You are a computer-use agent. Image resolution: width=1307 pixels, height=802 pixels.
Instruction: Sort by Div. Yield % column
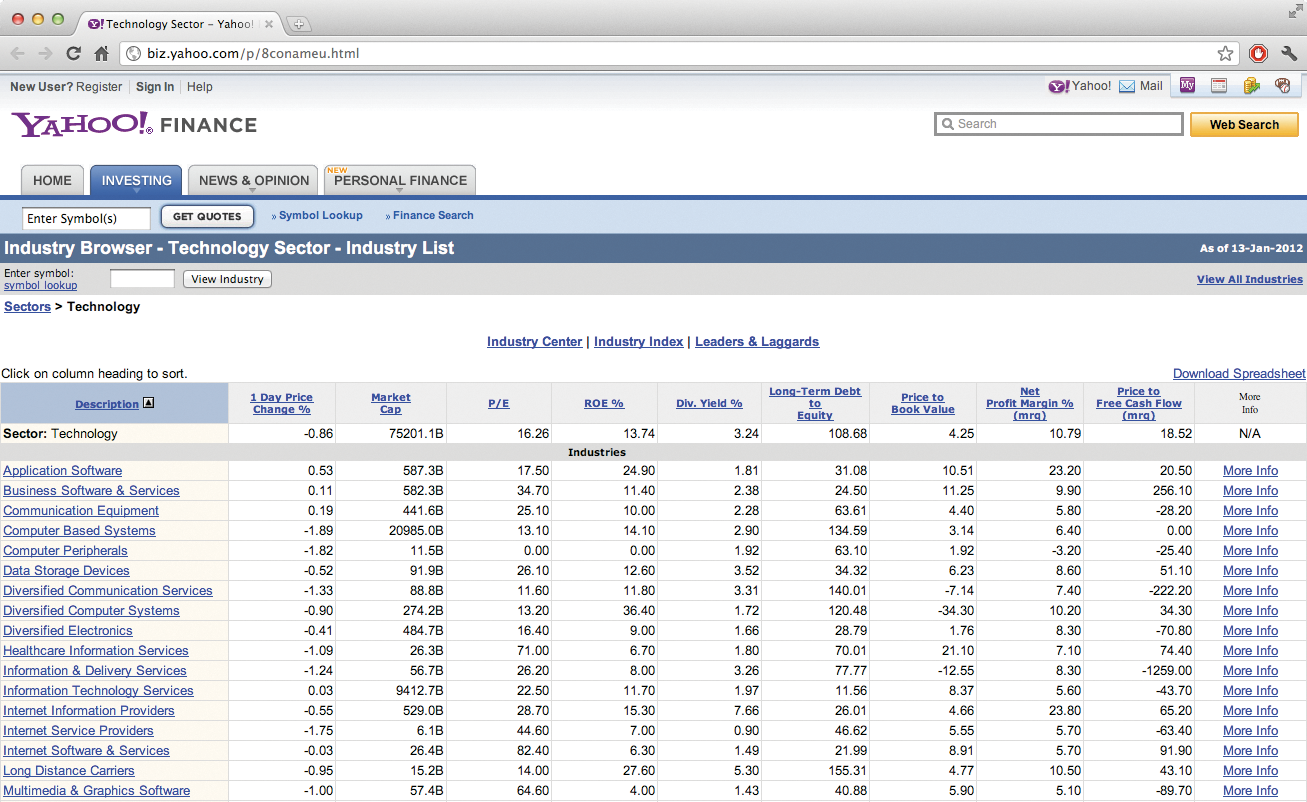pos(709,404)
